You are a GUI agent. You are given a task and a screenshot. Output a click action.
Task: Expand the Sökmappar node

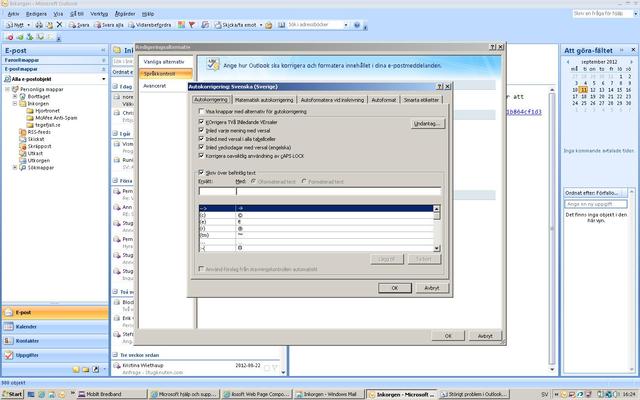15,167
